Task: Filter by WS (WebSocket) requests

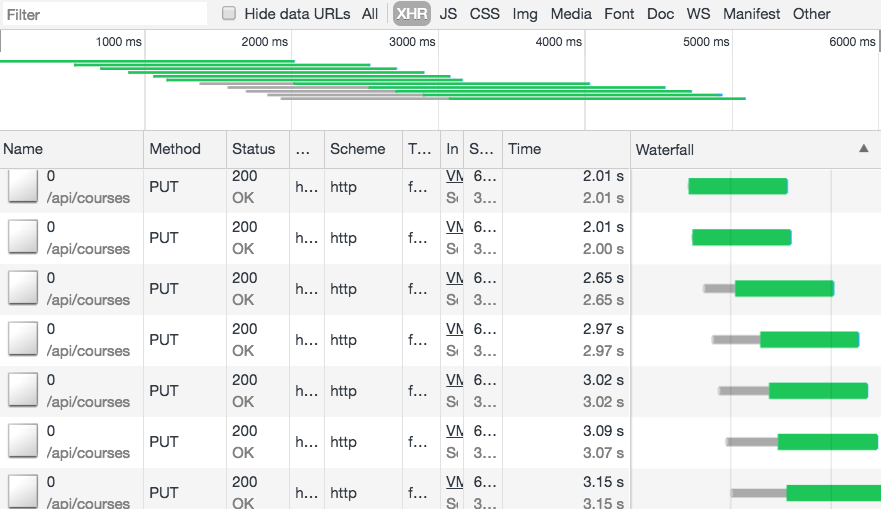Action: (x=698, y=14)
